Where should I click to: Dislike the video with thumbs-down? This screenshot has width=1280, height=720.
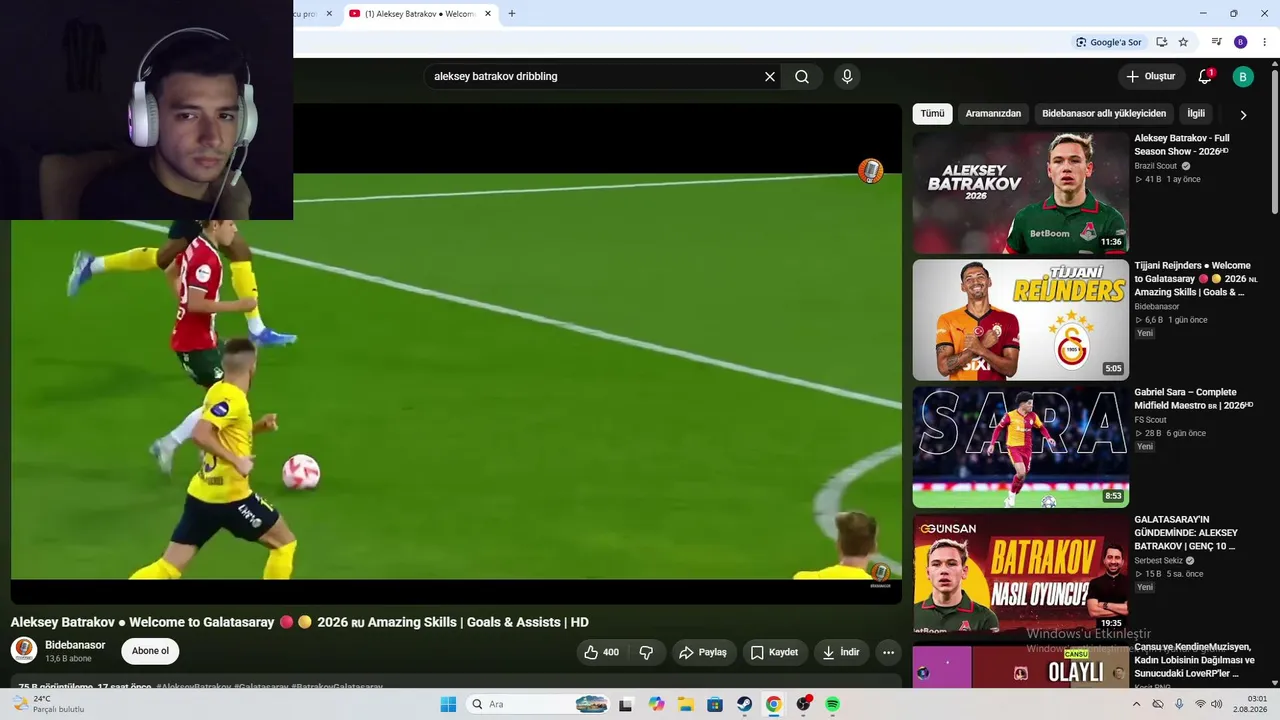[646, 652]
